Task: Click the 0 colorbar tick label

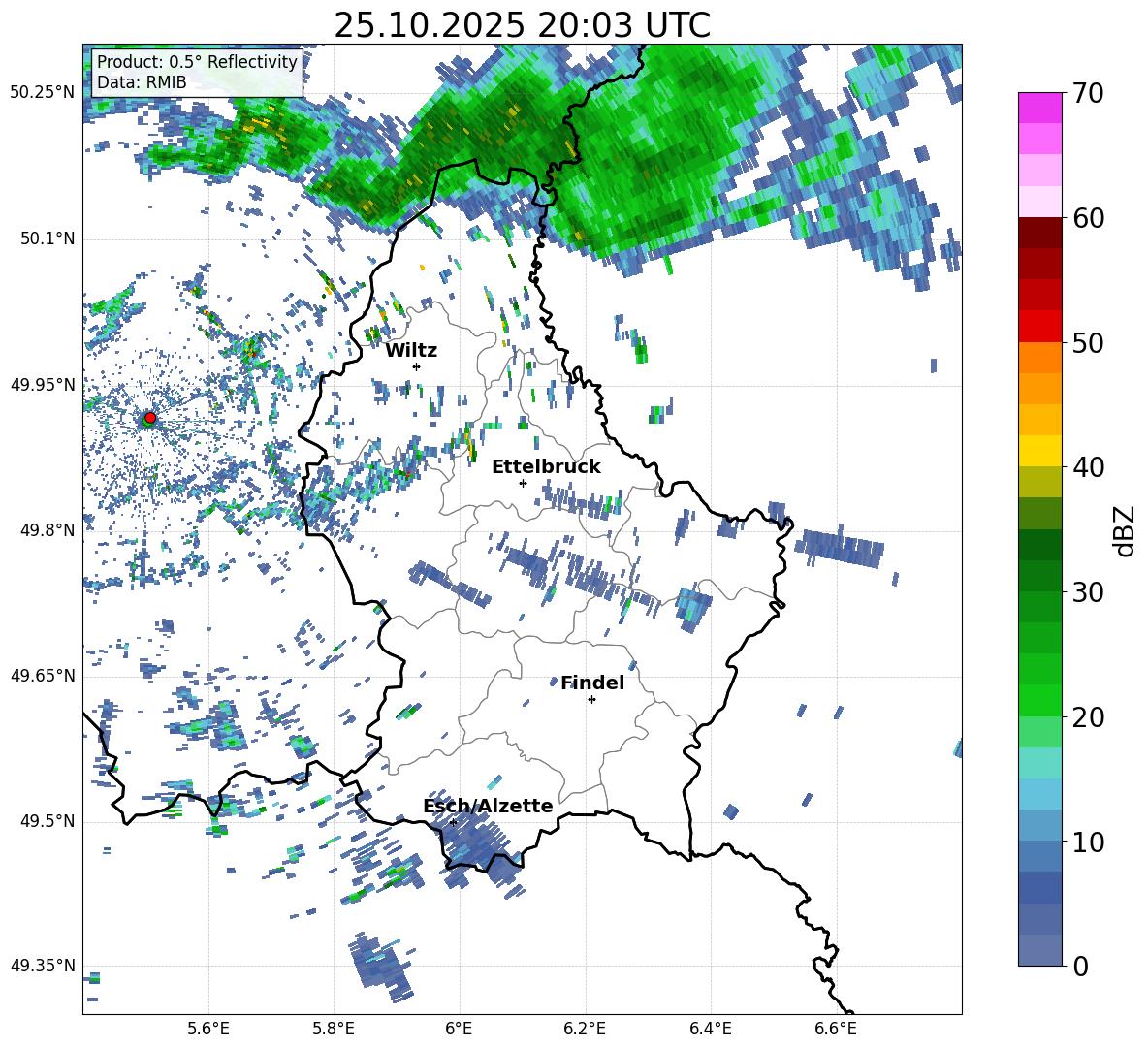Action: [1080, 966]
